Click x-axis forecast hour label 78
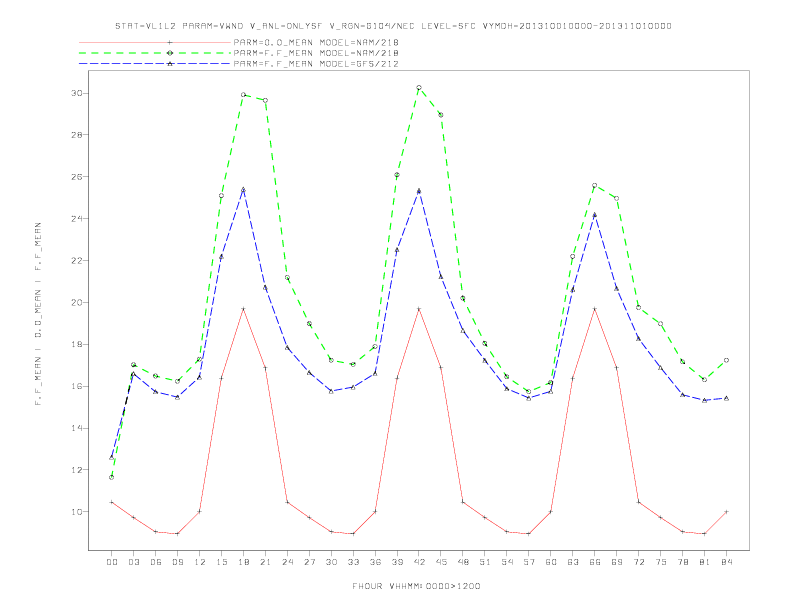The image size is (792, 612). click(682, 562)
